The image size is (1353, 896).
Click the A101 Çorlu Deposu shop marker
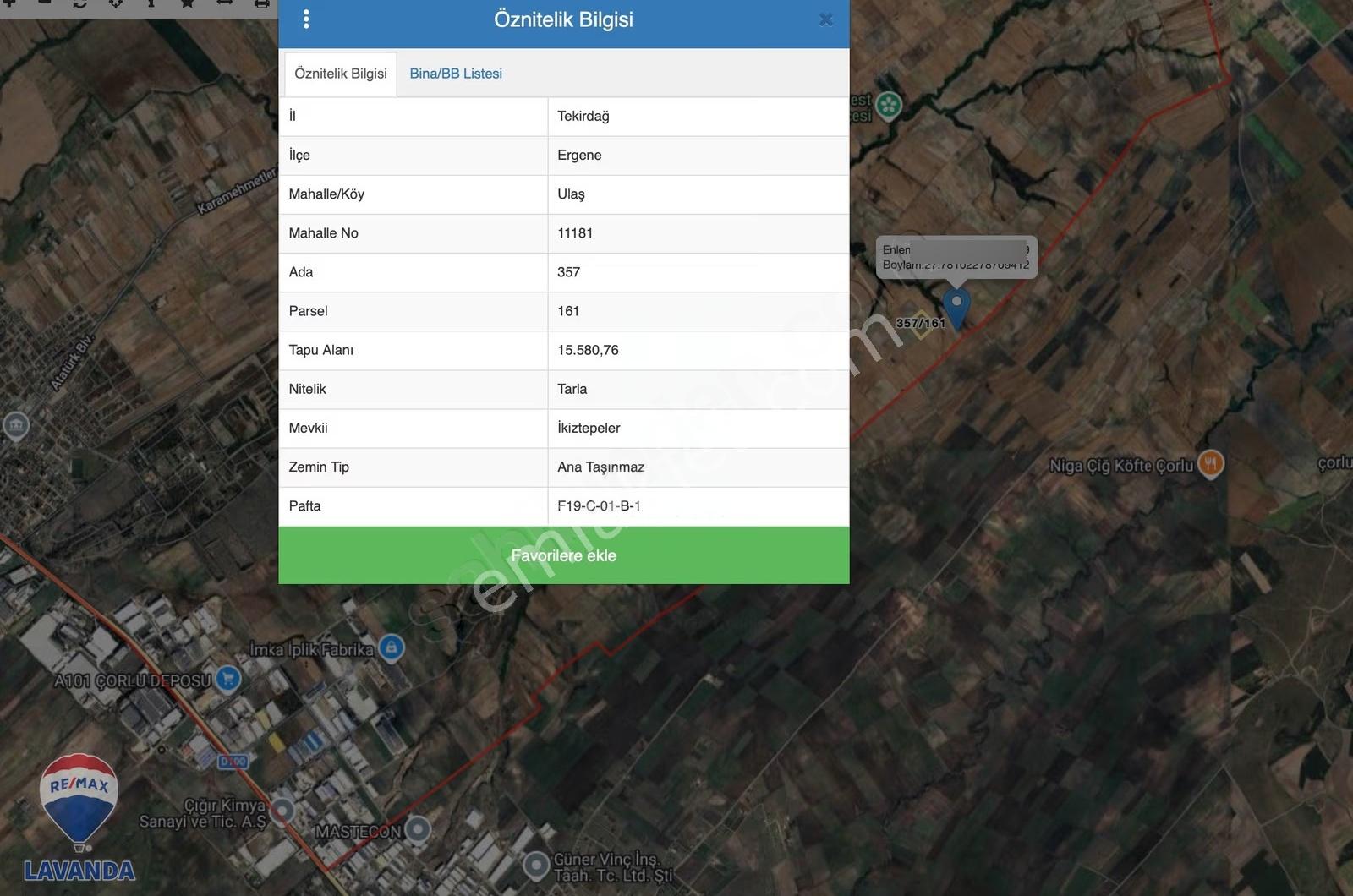click(227, 678)
